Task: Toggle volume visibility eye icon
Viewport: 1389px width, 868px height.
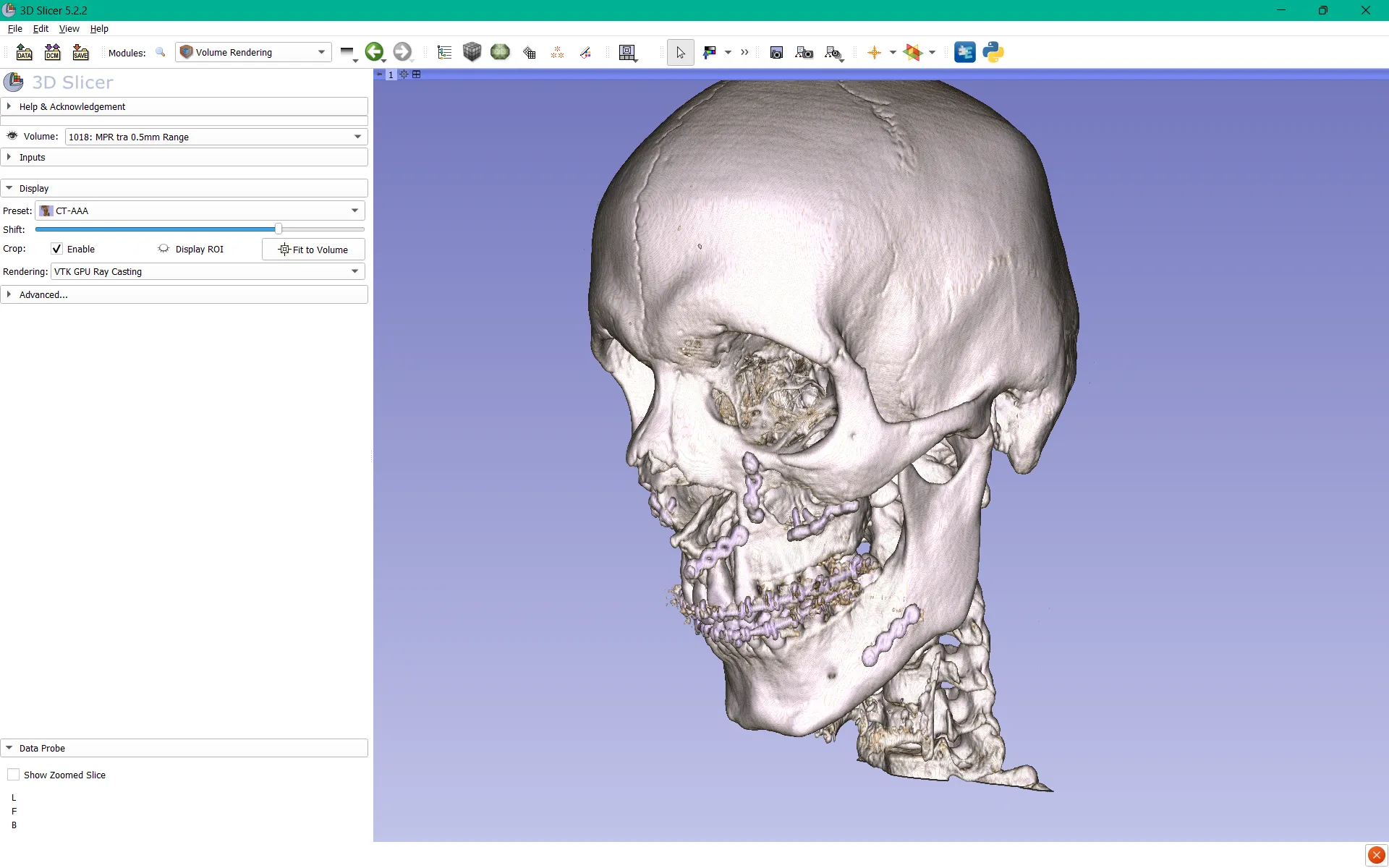Action: tap(12, 136)
